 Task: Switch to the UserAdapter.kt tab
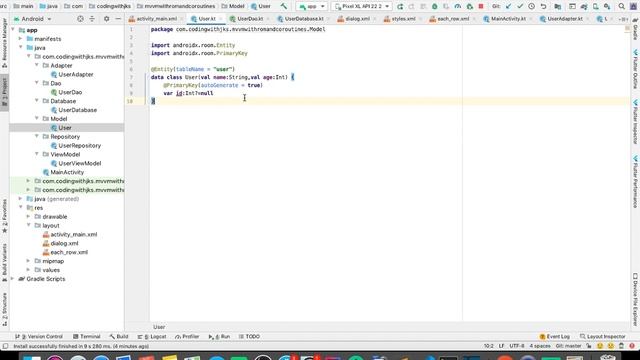click(x=564, y=19)
